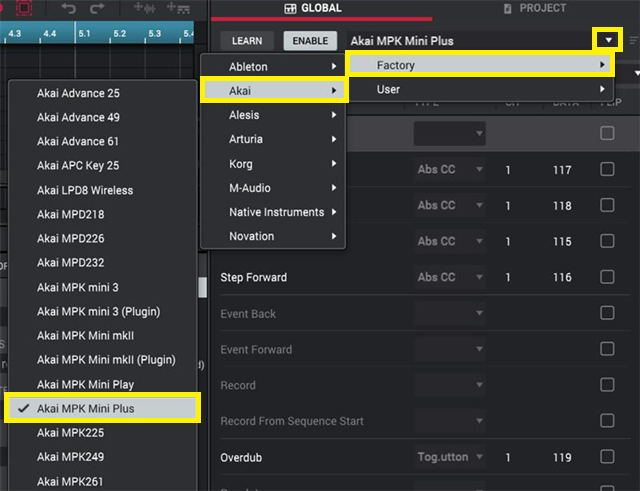Choose Akai MPK225 preset

(x=102, y=433)
